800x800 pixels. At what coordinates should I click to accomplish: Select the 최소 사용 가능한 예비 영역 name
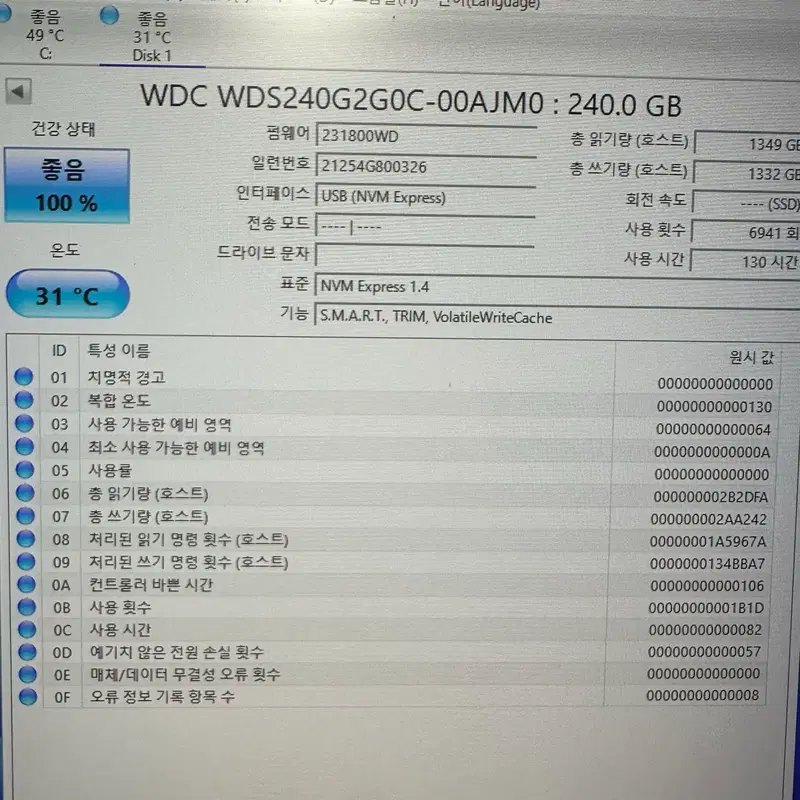click(177, 448)
